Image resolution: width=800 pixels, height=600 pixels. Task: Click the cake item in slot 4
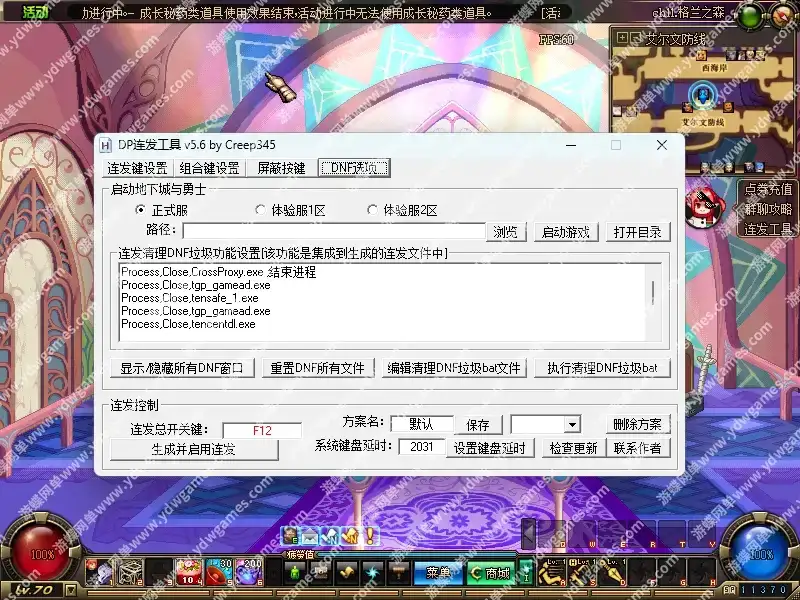(189, 572)
